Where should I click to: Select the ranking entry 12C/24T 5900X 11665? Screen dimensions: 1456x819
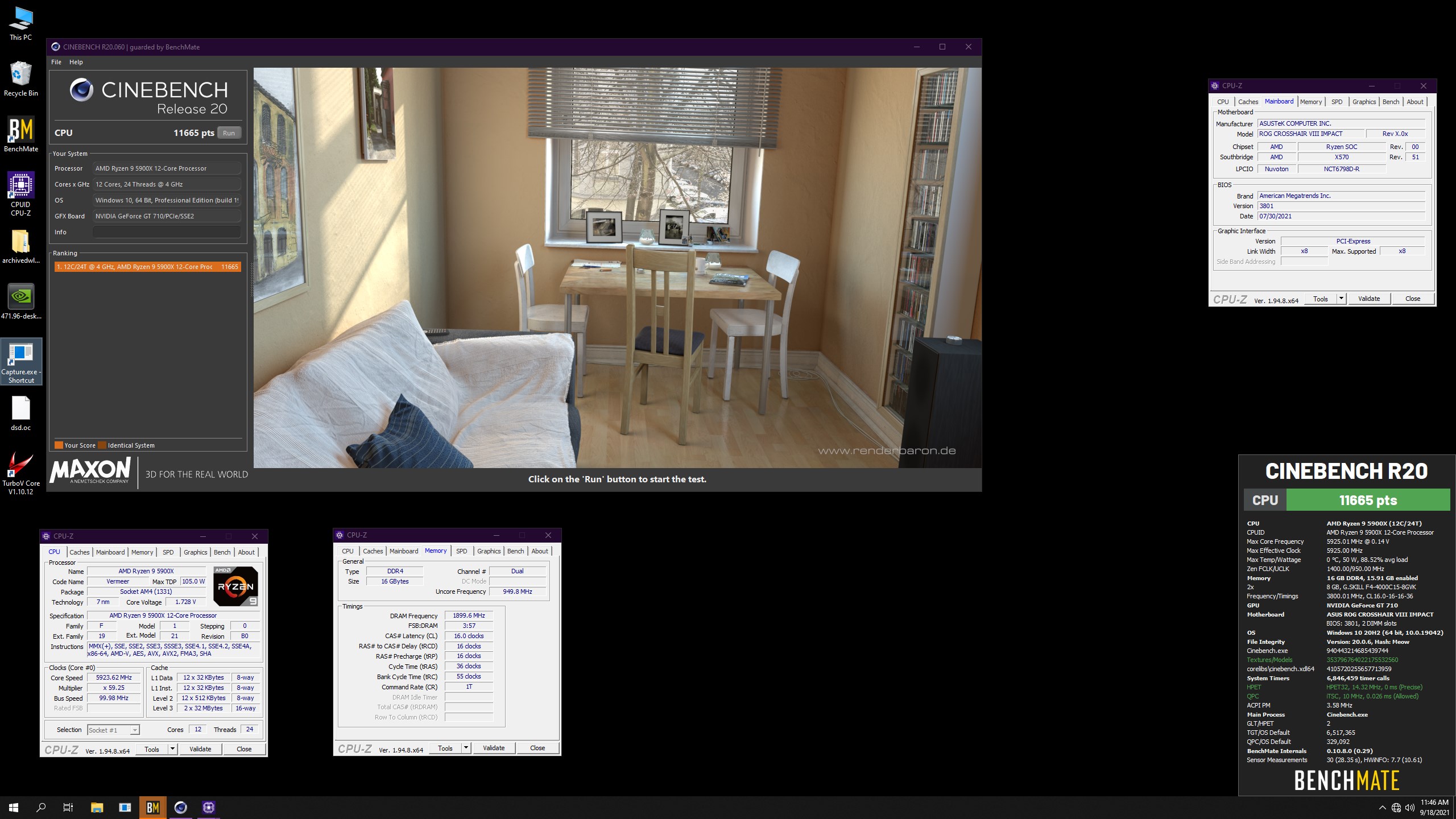point(148,267)
